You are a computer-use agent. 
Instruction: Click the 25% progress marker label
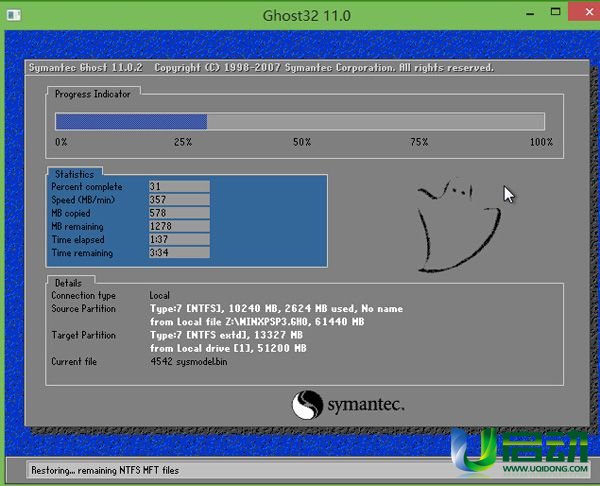coord(183,142)
